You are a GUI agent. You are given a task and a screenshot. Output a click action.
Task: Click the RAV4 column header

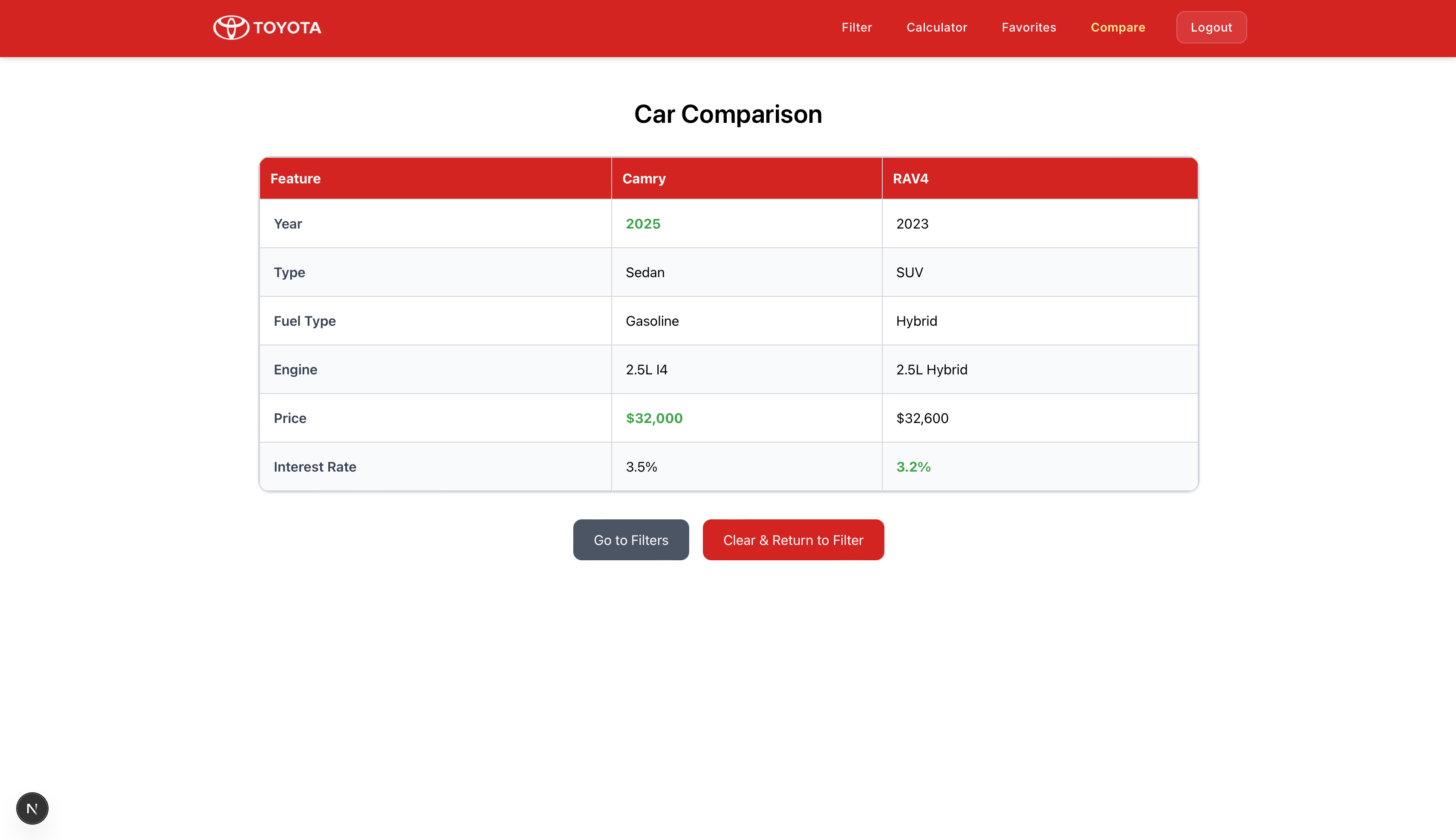[910, 178]
